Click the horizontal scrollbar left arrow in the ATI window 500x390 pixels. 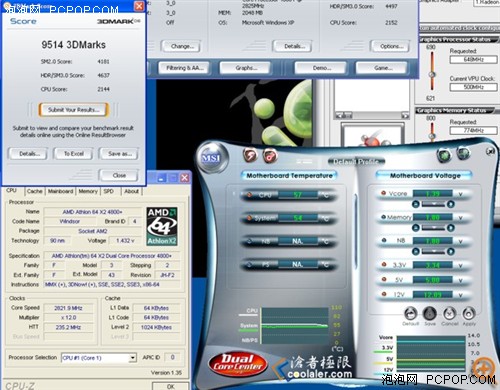coord(339,116)
